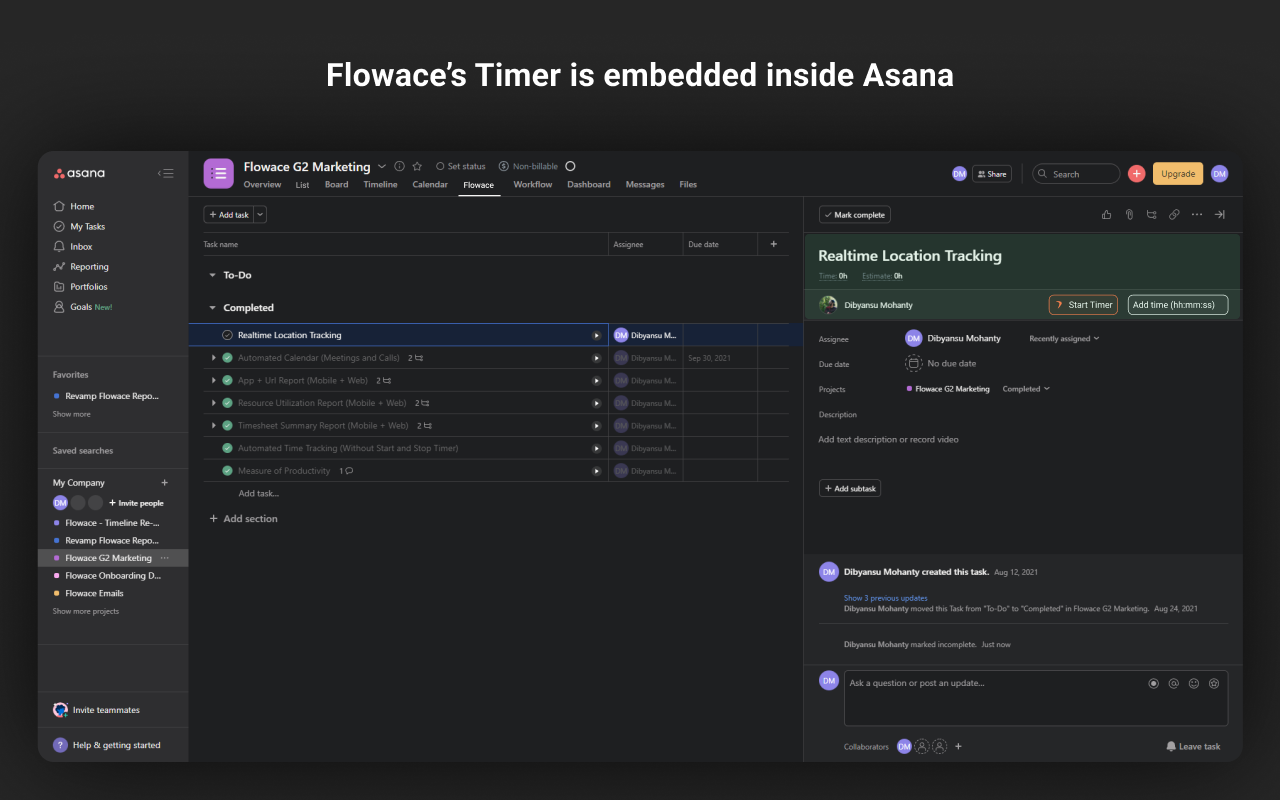The image size is (1280, 800).
Task: Copy the task link icon
Action: tap(1174, 214)
